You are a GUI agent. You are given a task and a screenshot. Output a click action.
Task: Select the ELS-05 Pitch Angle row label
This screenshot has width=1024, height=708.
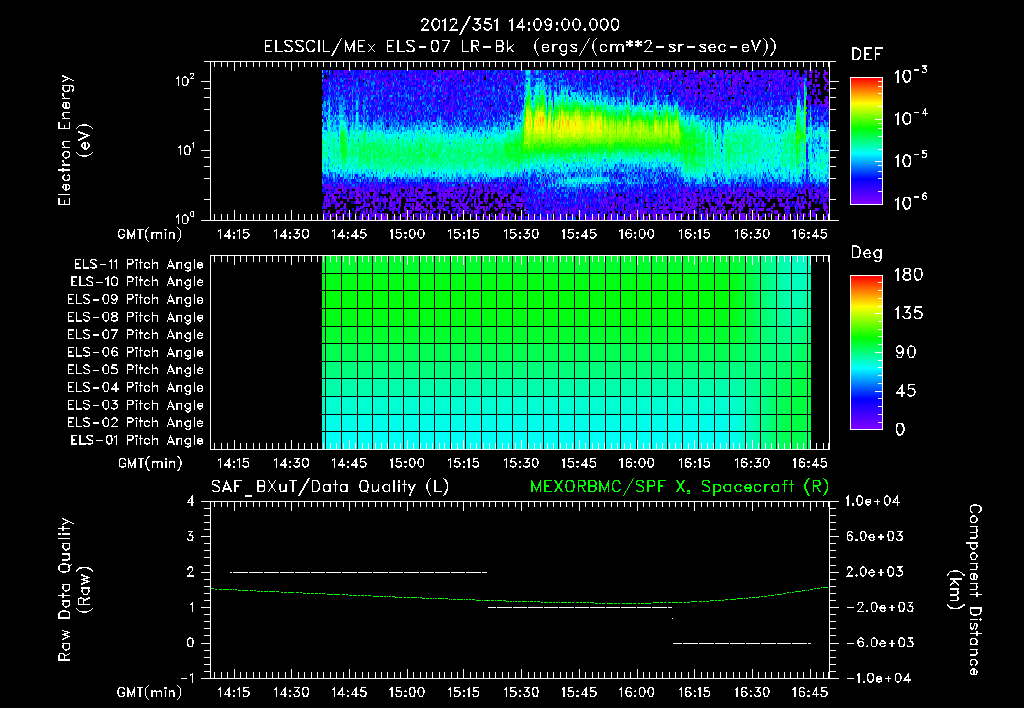pos(136,370)
